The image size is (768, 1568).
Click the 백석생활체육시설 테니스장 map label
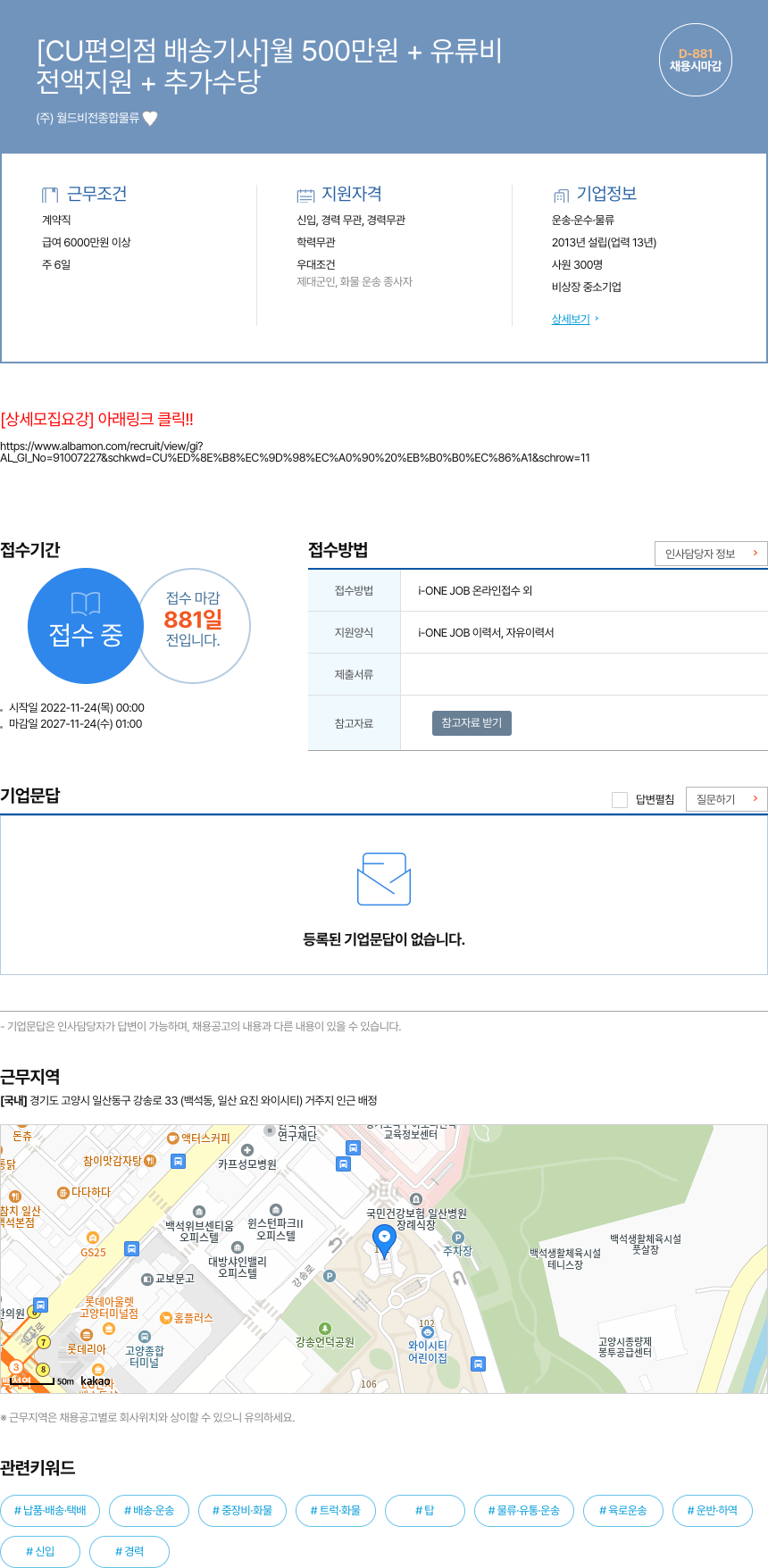point(565,1259)
